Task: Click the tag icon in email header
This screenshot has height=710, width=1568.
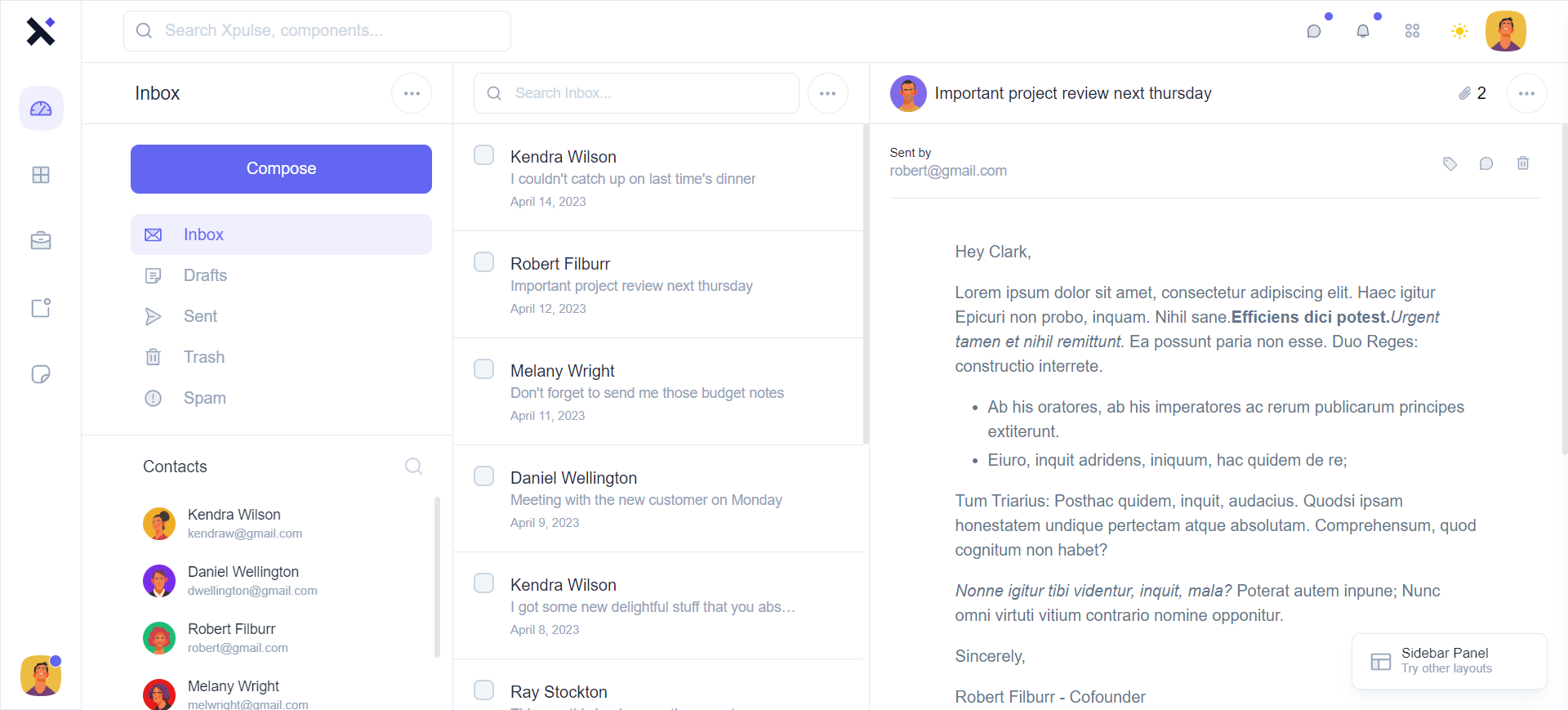Action: (x=1450, y=164)
